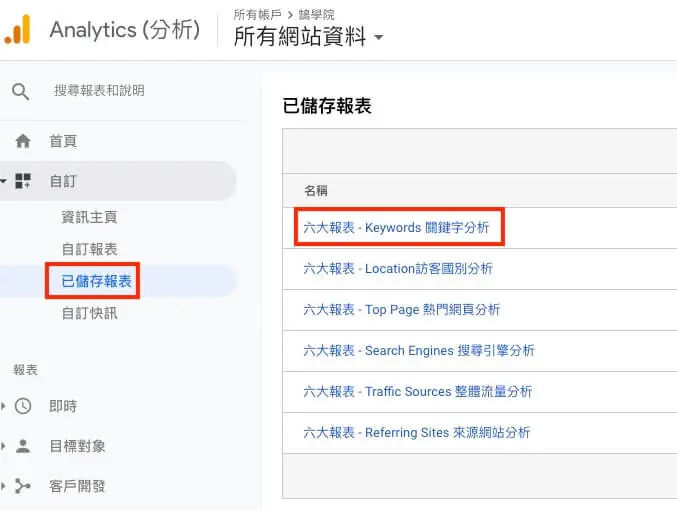Open the Search Engines 搜尋引擎分析 report
Image resolution: width=677 pixels, height=511 pixels.
tap(419, 350)
